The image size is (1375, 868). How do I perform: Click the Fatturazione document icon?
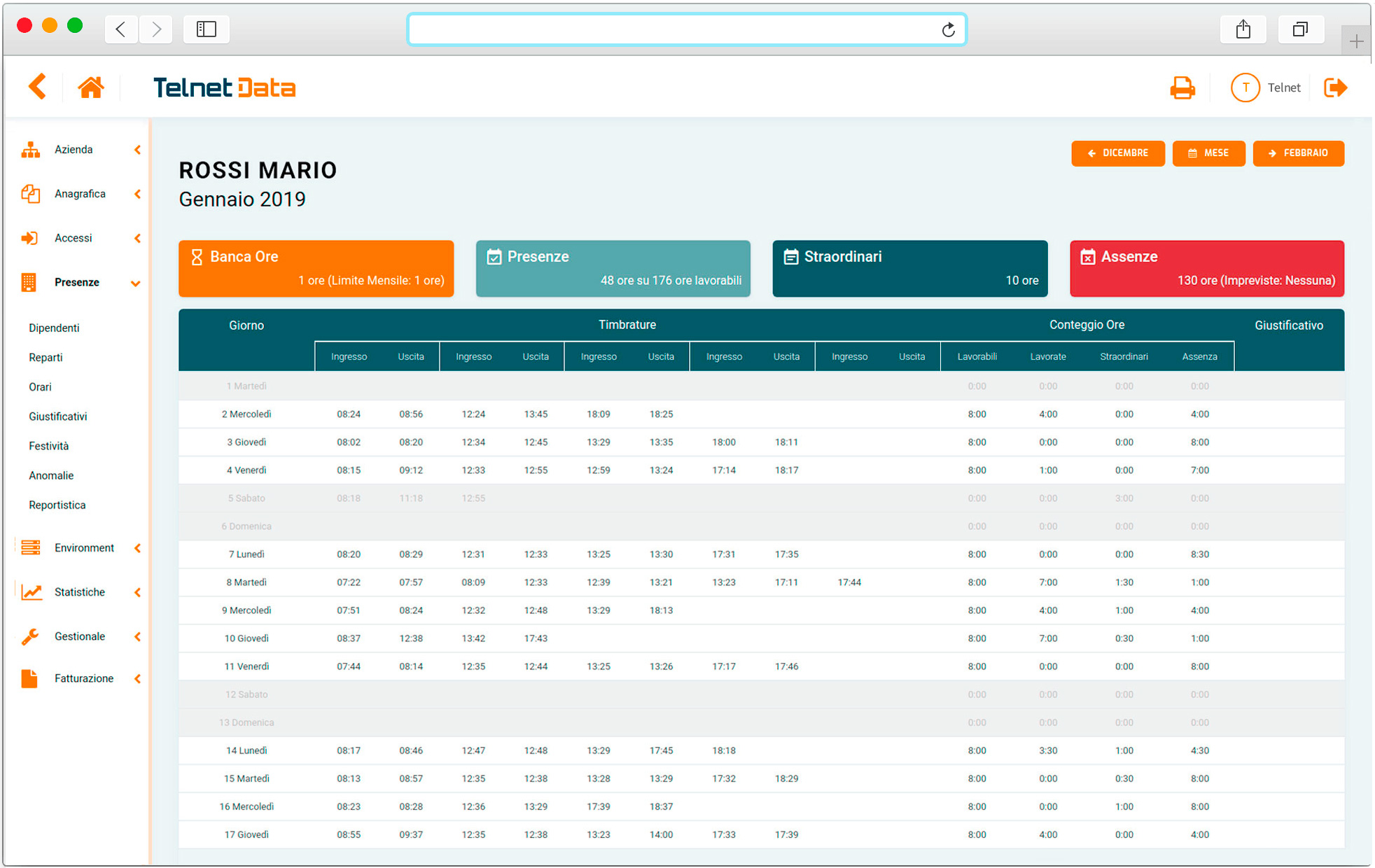point(29,678)
